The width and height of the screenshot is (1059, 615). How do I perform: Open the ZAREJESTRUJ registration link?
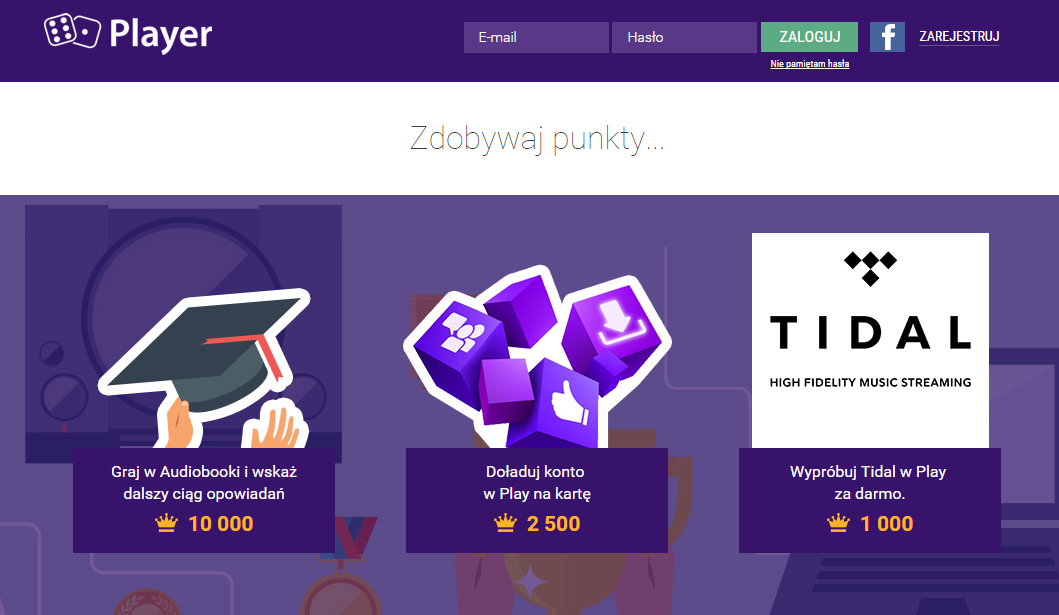[959, 36]
